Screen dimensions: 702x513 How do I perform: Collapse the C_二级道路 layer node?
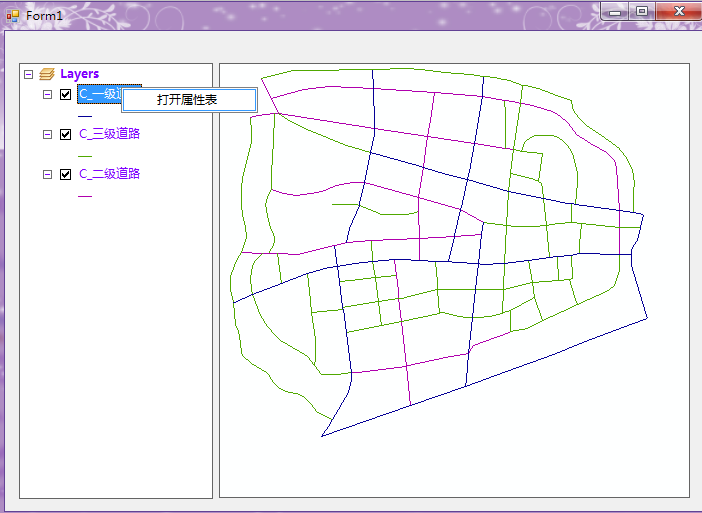coord(47,174)
